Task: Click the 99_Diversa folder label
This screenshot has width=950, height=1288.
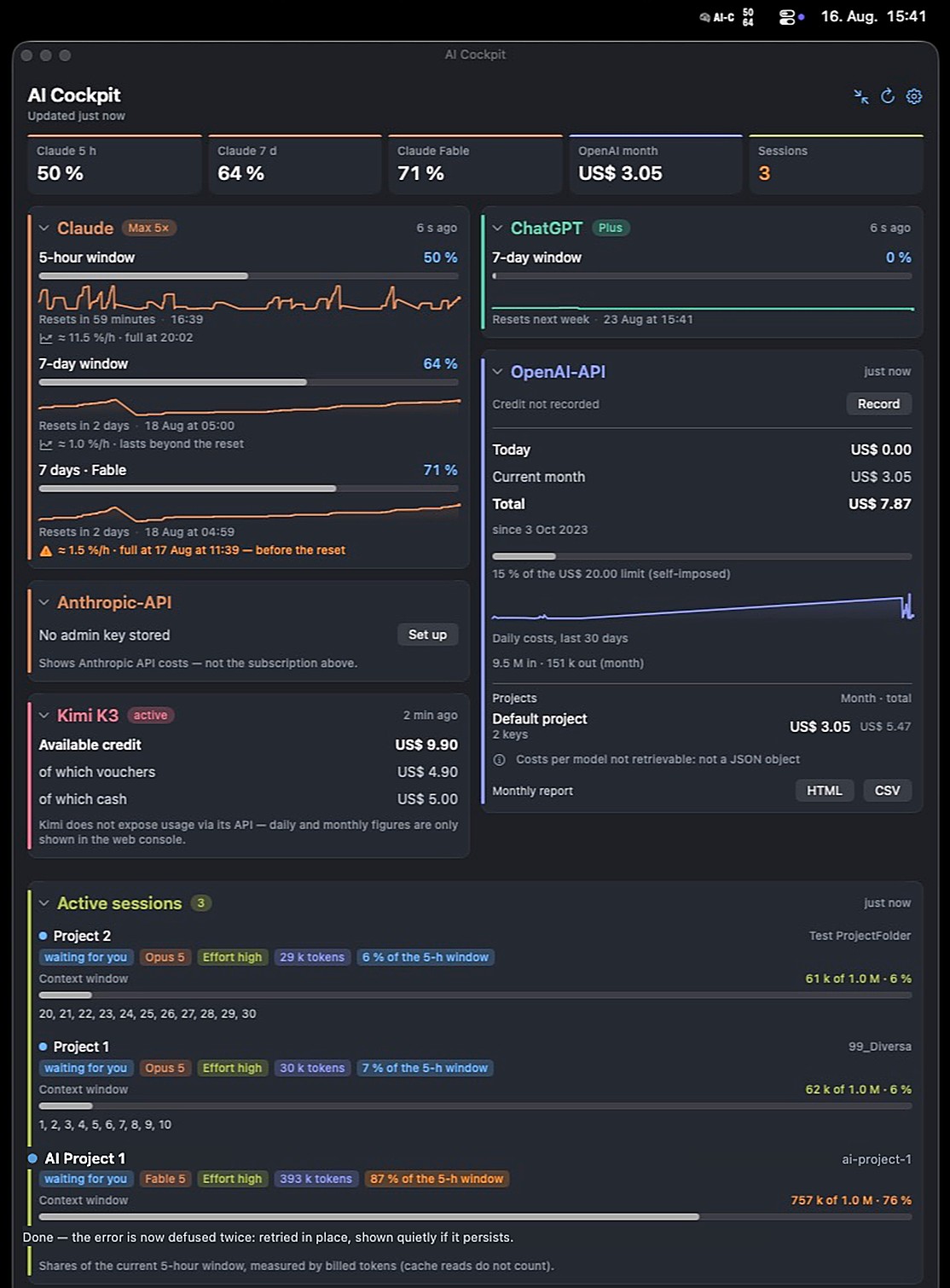Action: click(x=880, y=1047)
